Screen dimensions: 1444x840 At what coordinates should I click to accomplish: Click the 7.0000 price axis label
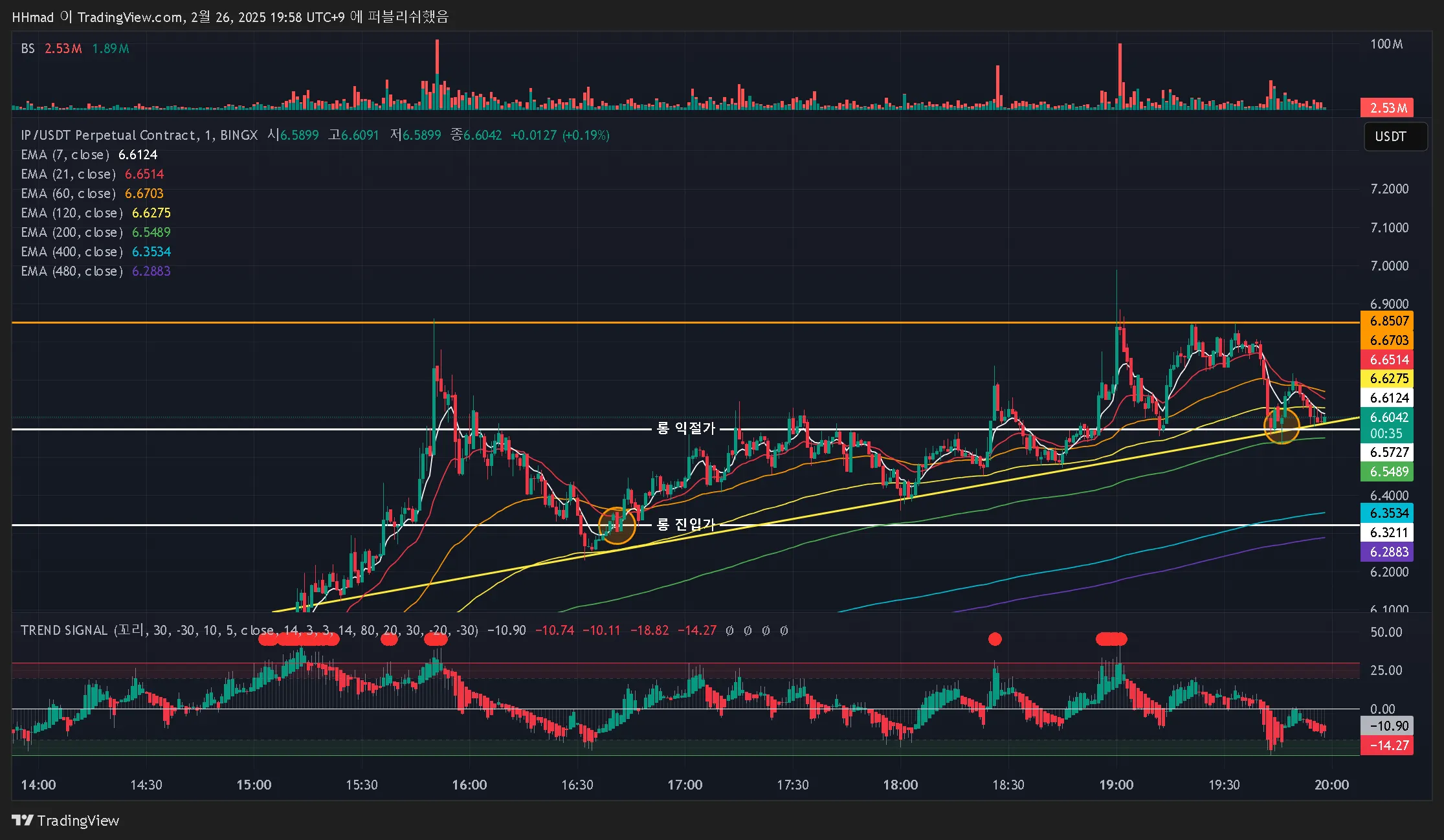tap(1389, 266)
